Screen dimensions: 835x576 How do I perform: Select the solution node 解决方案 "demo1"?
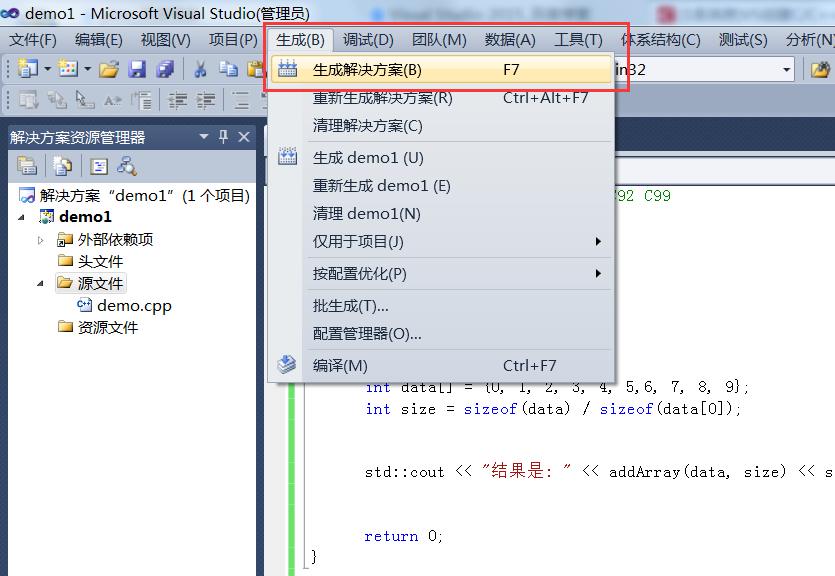point(134,196)
